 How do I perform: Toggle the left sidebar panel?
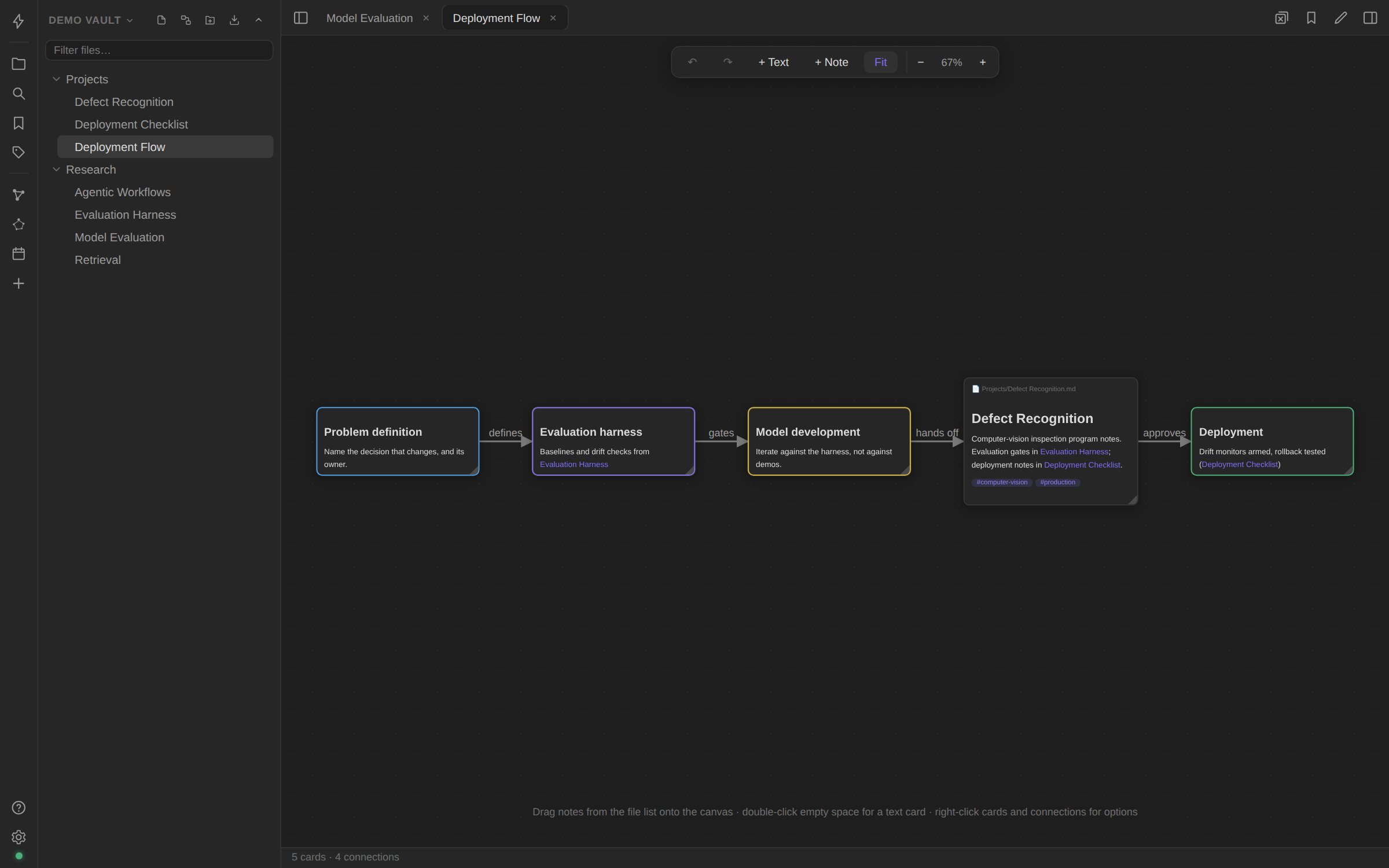tap(300, 18)
